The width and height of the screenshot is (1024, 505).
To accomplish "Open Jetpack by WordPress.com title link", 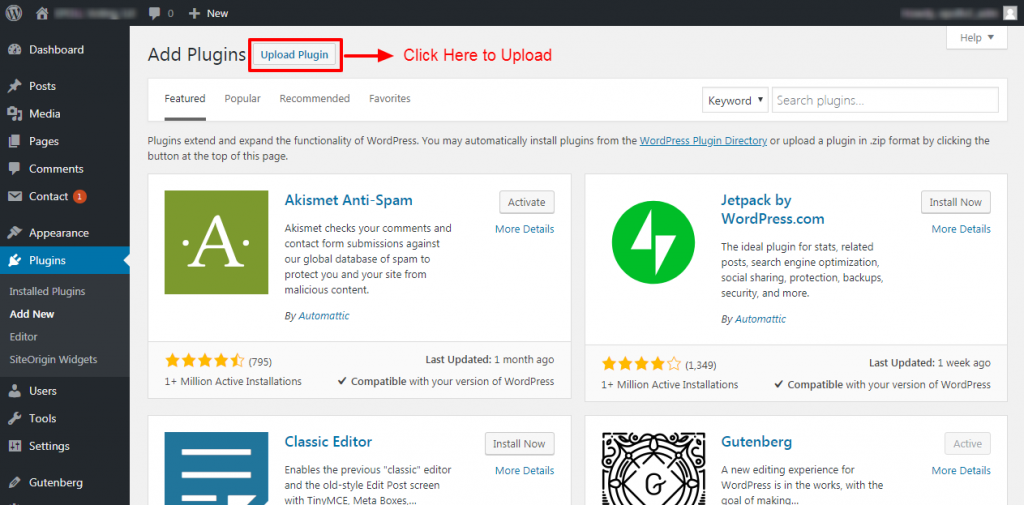I will coord(773,209).
